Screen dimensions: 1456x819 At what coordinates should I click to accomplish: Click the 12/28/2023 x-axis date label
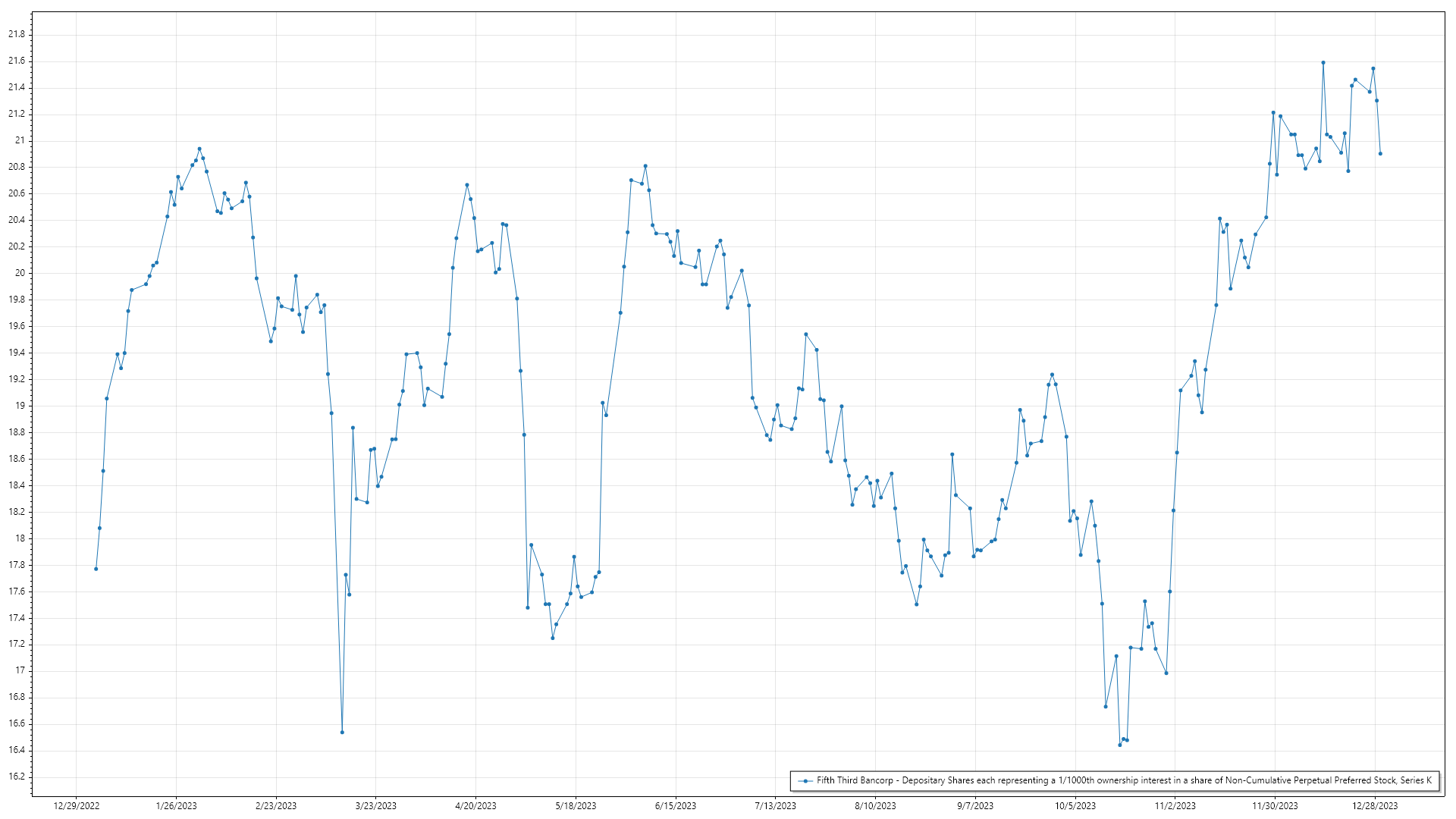tap(1375, 806)
